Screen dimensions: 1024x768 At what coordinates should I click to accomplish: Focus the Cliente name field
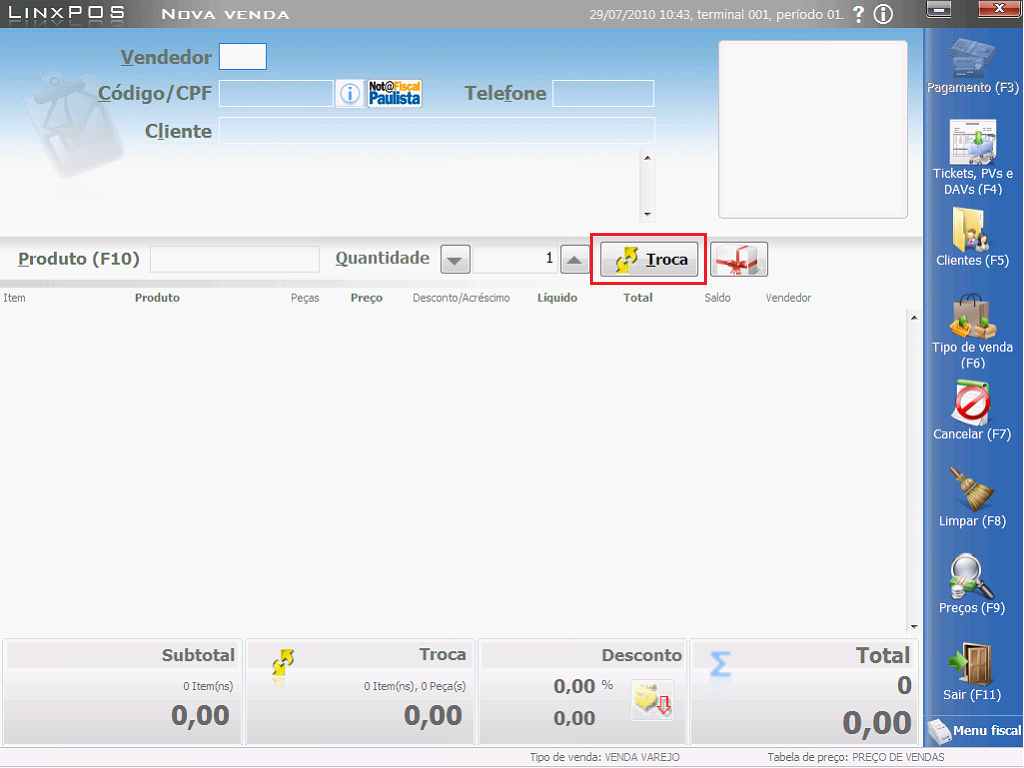pyautogui.click(x=437, y=131)
